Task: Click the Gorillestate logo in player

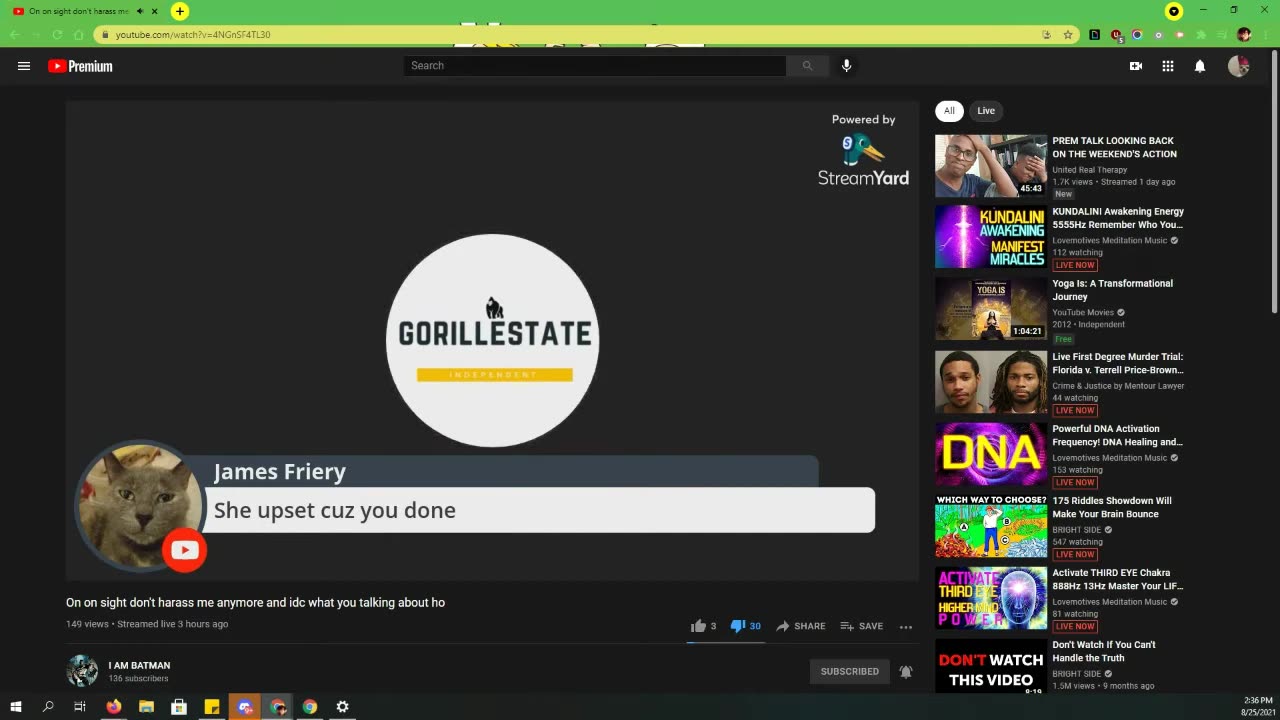Action: tap(493, 340)
